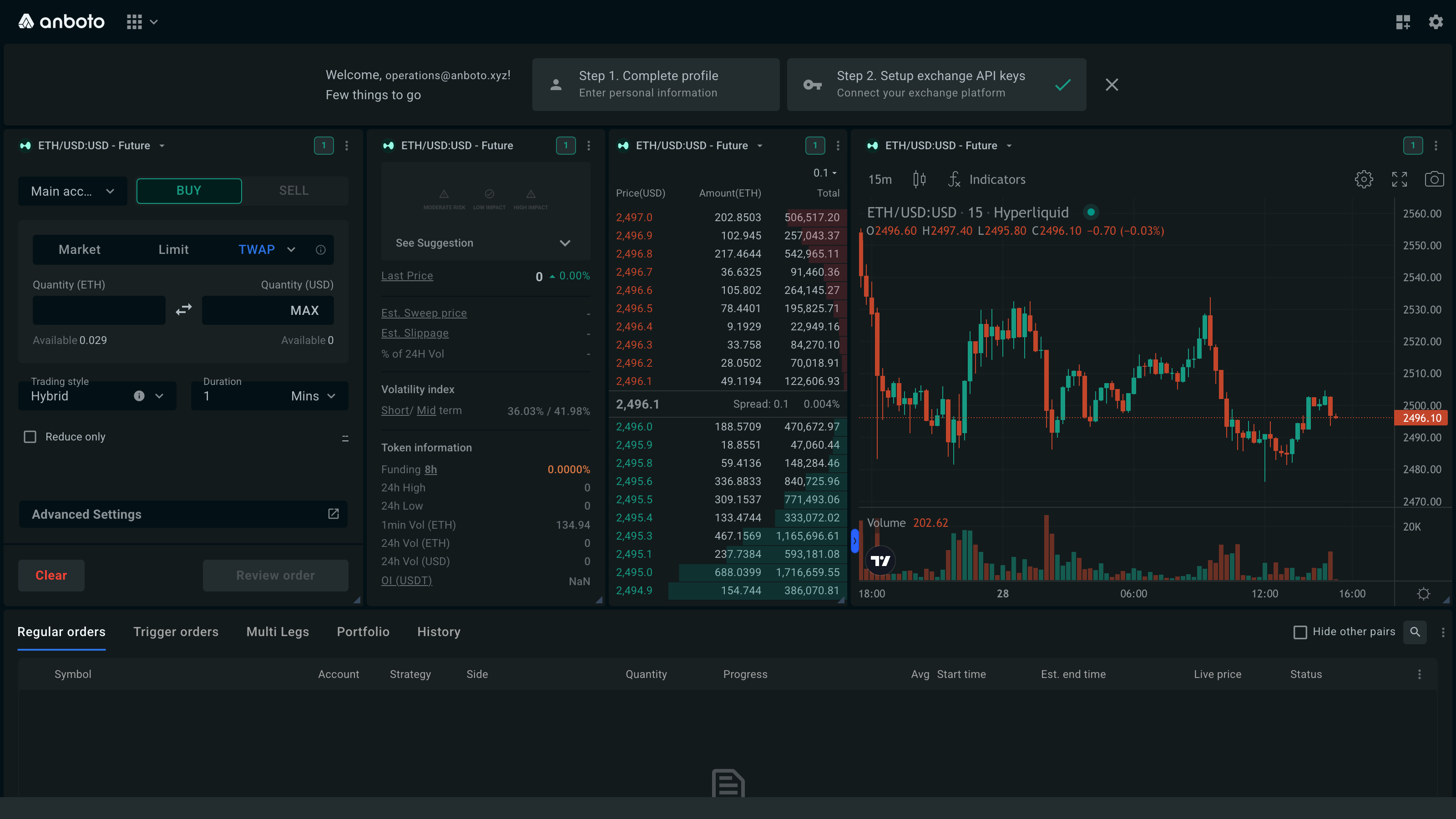Open chart panel three-dot menu
Viewport: 1456px width, 819px height.
pos(1436,146)
